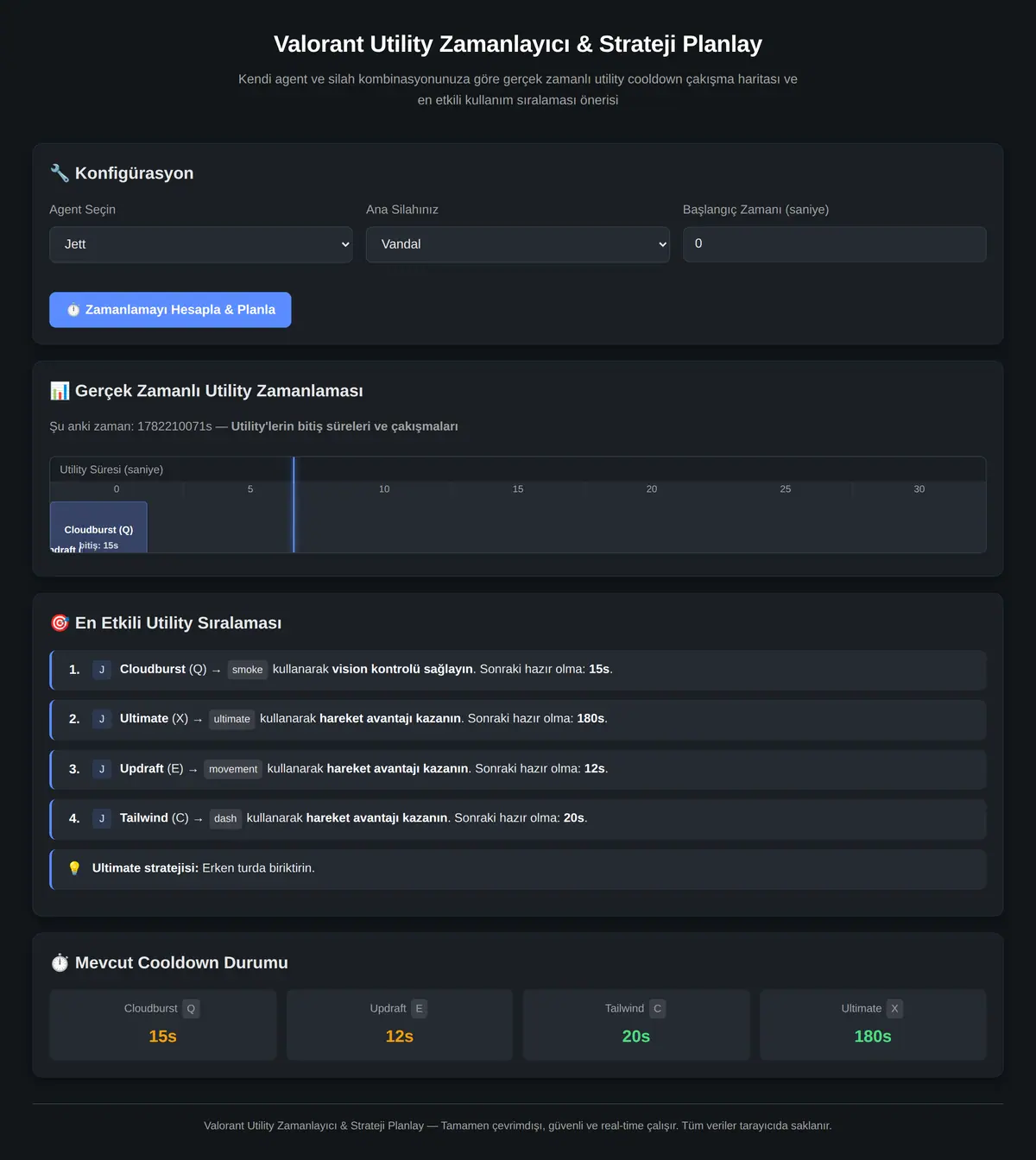Click the 20 second tick label on the timeline
Image resolution: width=1036 pixels, height=1160 pixels.
(652, 489)
